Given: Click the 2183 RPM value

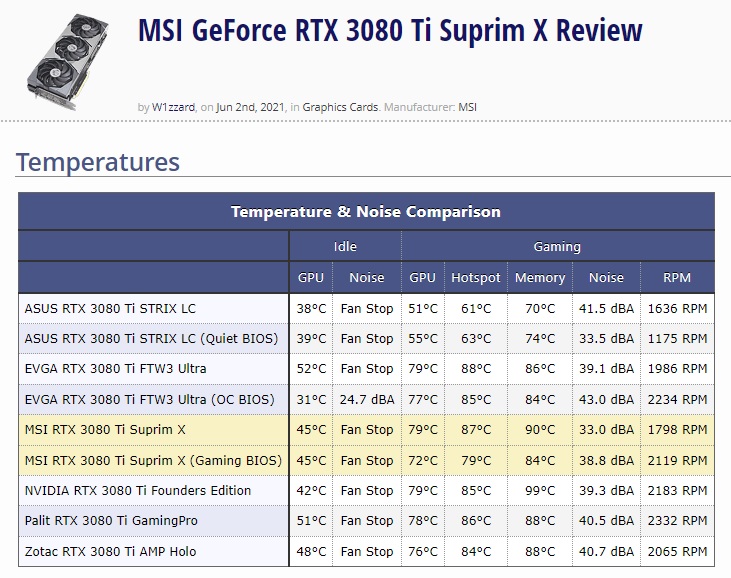Looking at the screenshot, I should [677, 490].
